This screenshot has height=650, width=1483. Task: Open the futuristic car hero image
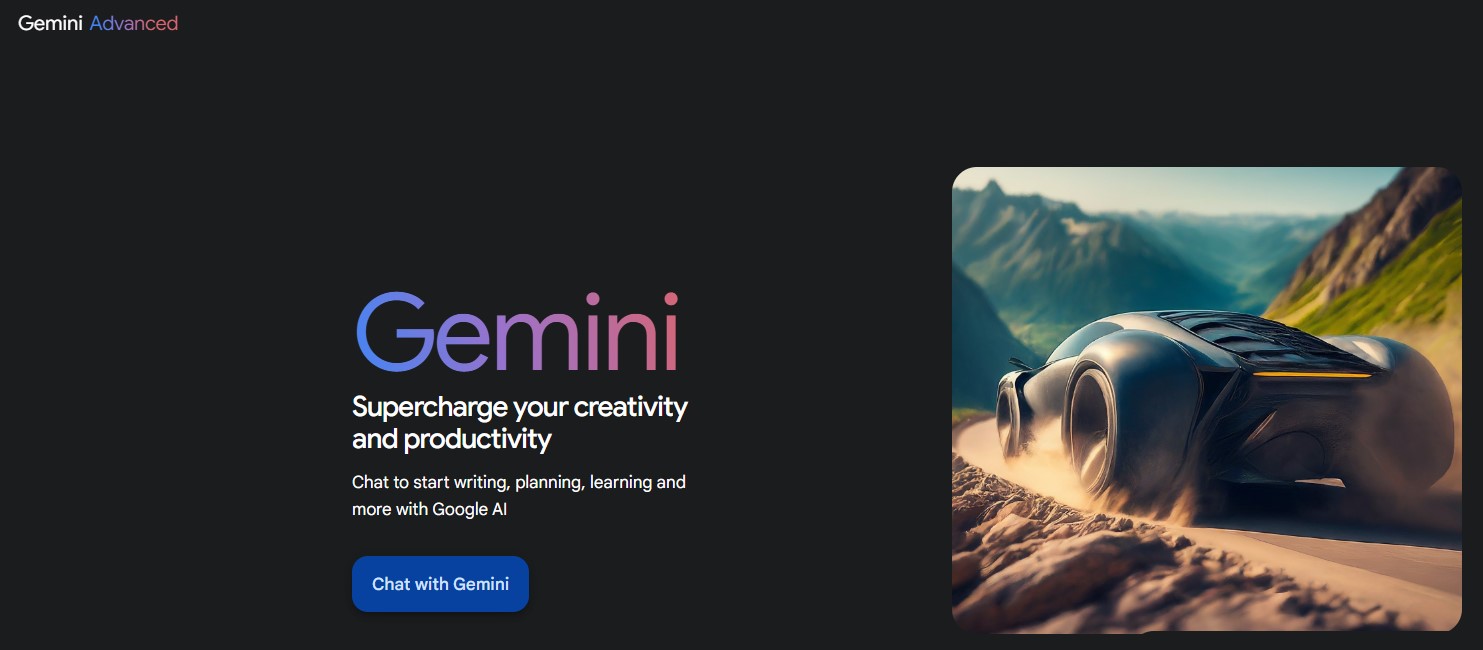(1206, 400)
